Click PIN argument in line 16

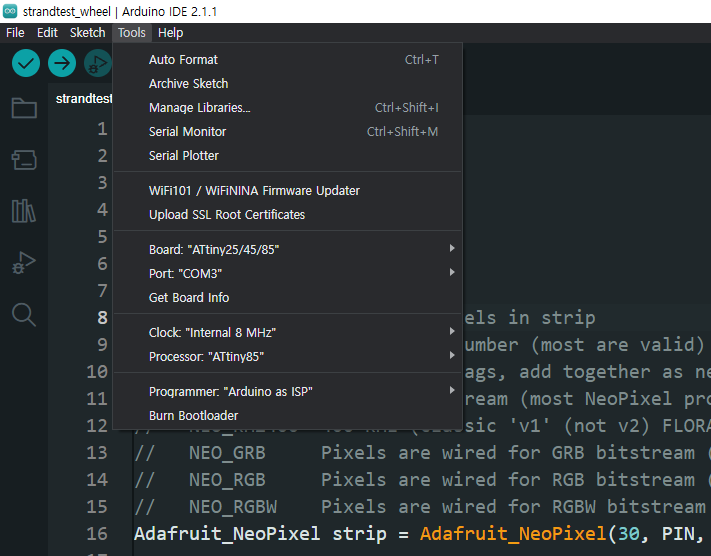tap(678, 534)
